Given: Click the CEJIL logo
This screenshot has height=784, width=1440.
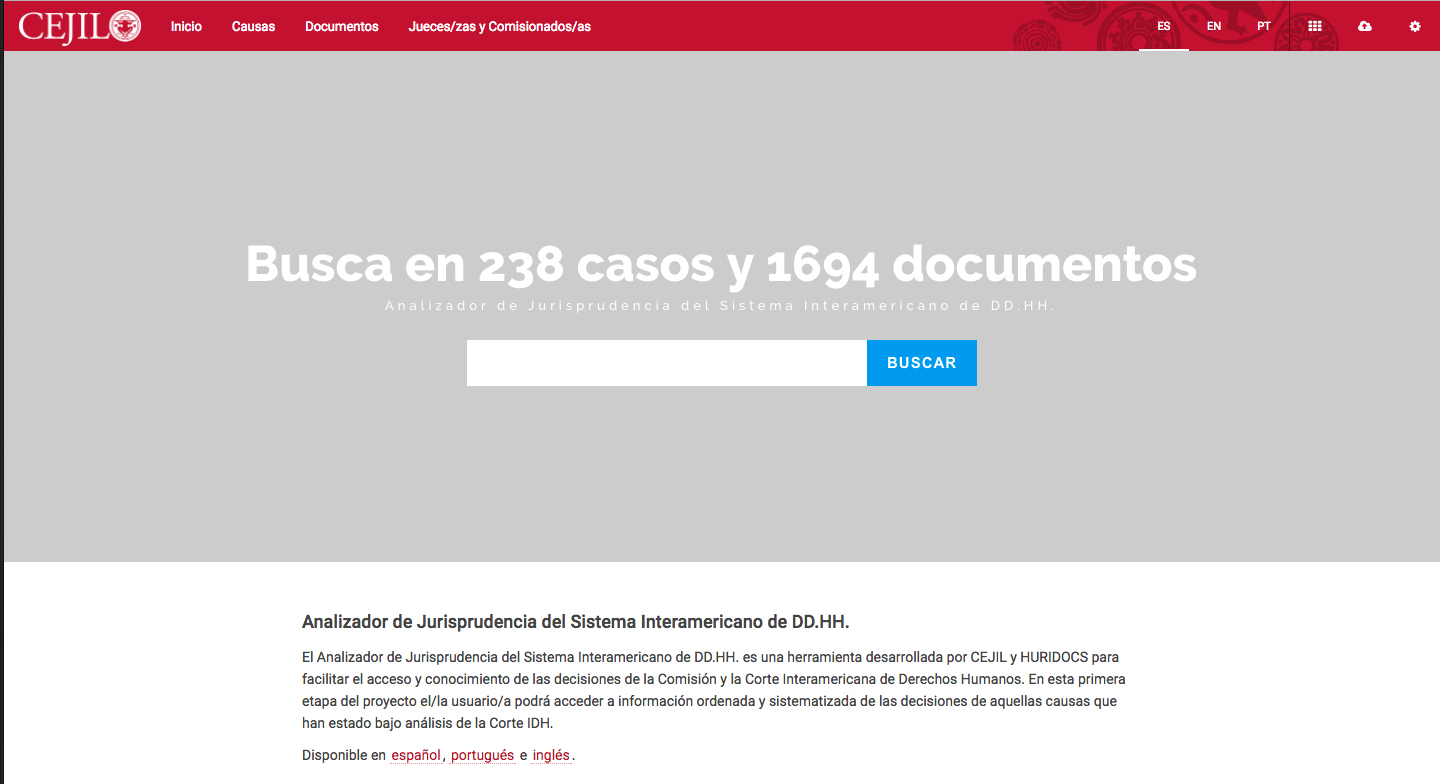Looking at the screenshot, I should [80, 26].
